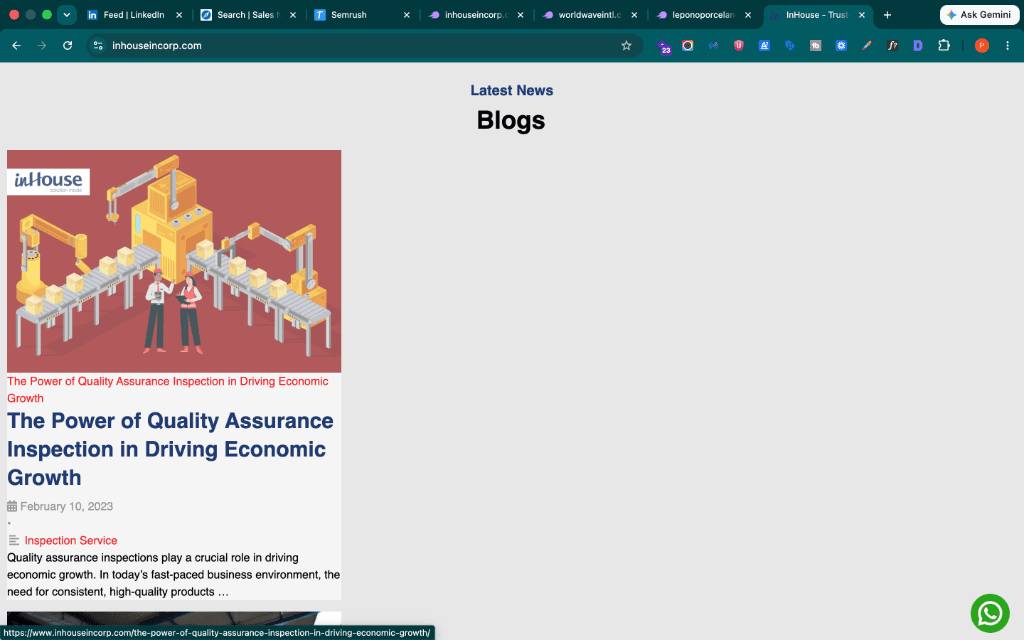Open the red shield U extension
This screenshot has height=640, width=1024.
(x=739, y=46)
